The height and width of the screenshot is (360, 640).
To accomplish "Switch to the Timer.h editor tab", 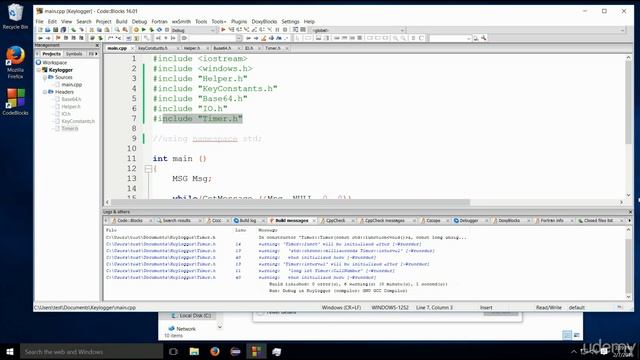I will (x=273, y=48).
